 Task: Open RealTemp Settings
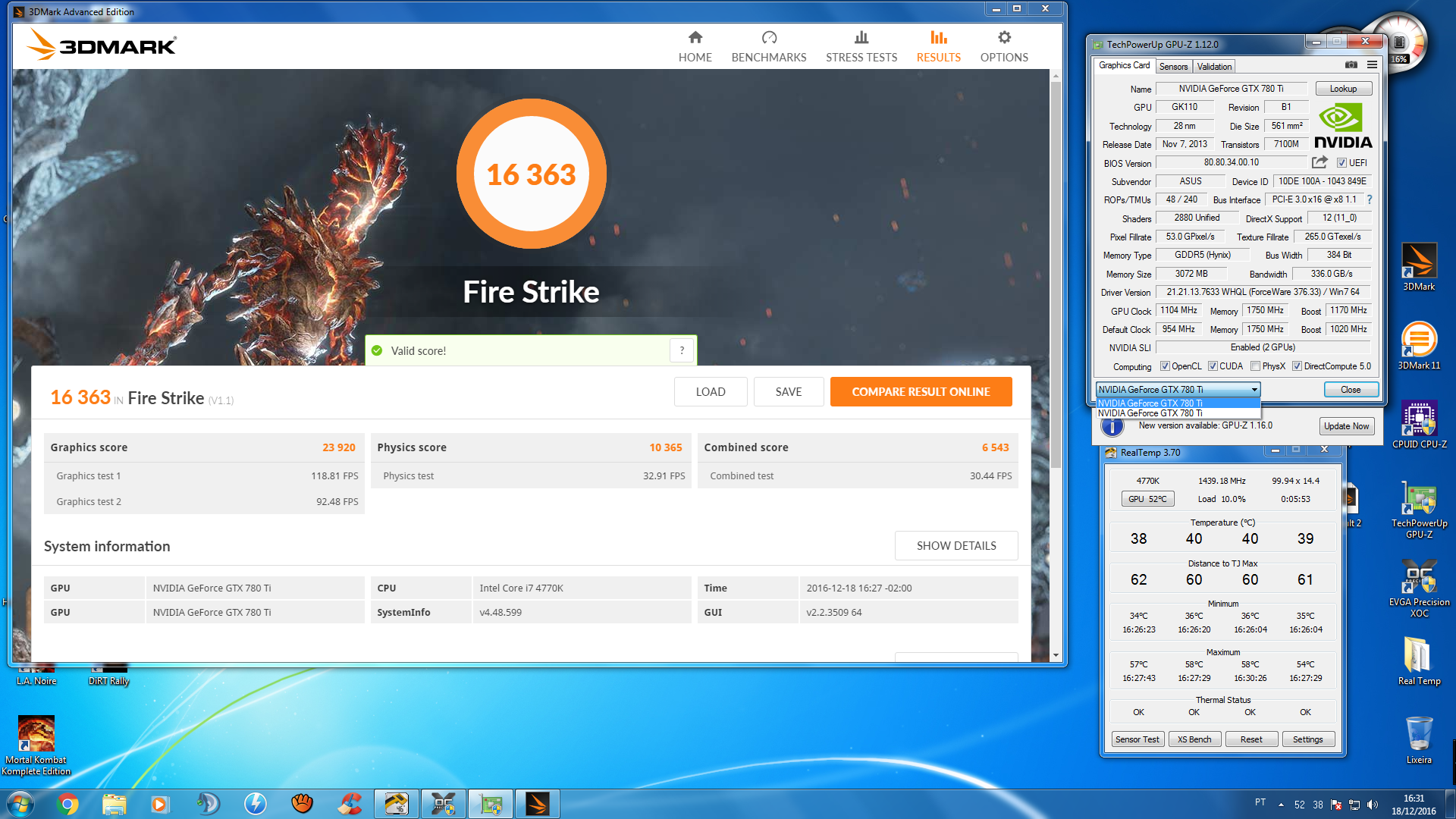pyautogui.click(x=1307, y=739)
